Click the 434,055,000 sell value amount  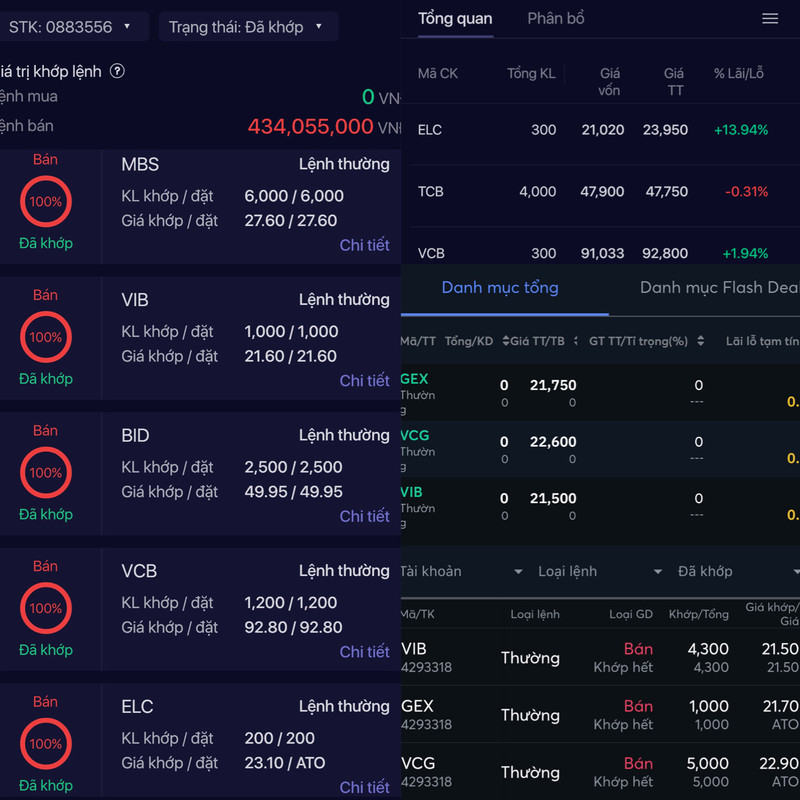310,127
